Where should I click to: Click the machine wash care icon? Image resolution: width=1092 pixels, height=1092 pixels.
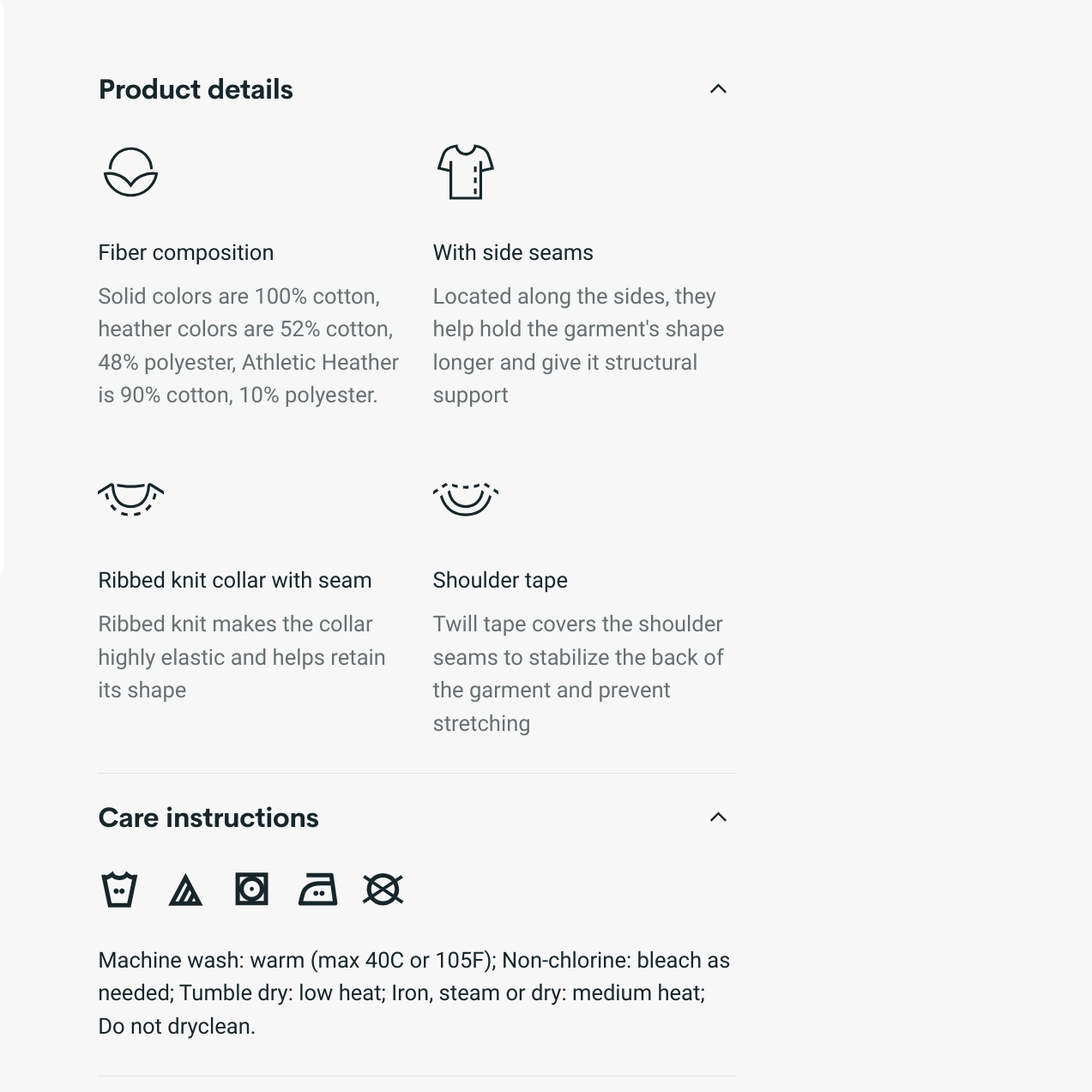coord(119,890)
